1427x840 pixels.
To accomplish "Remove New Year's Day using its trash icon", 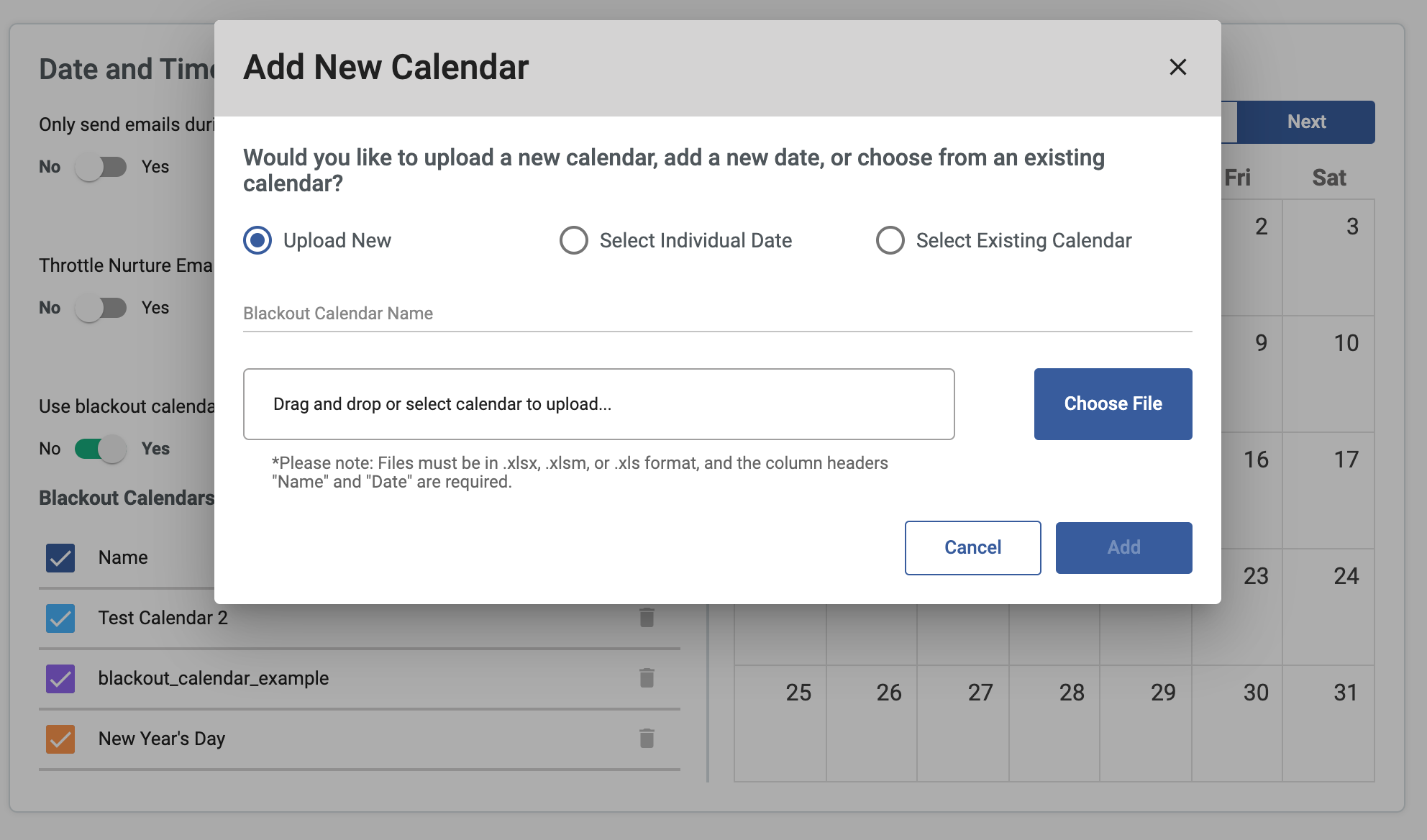I will pos(646,738).
